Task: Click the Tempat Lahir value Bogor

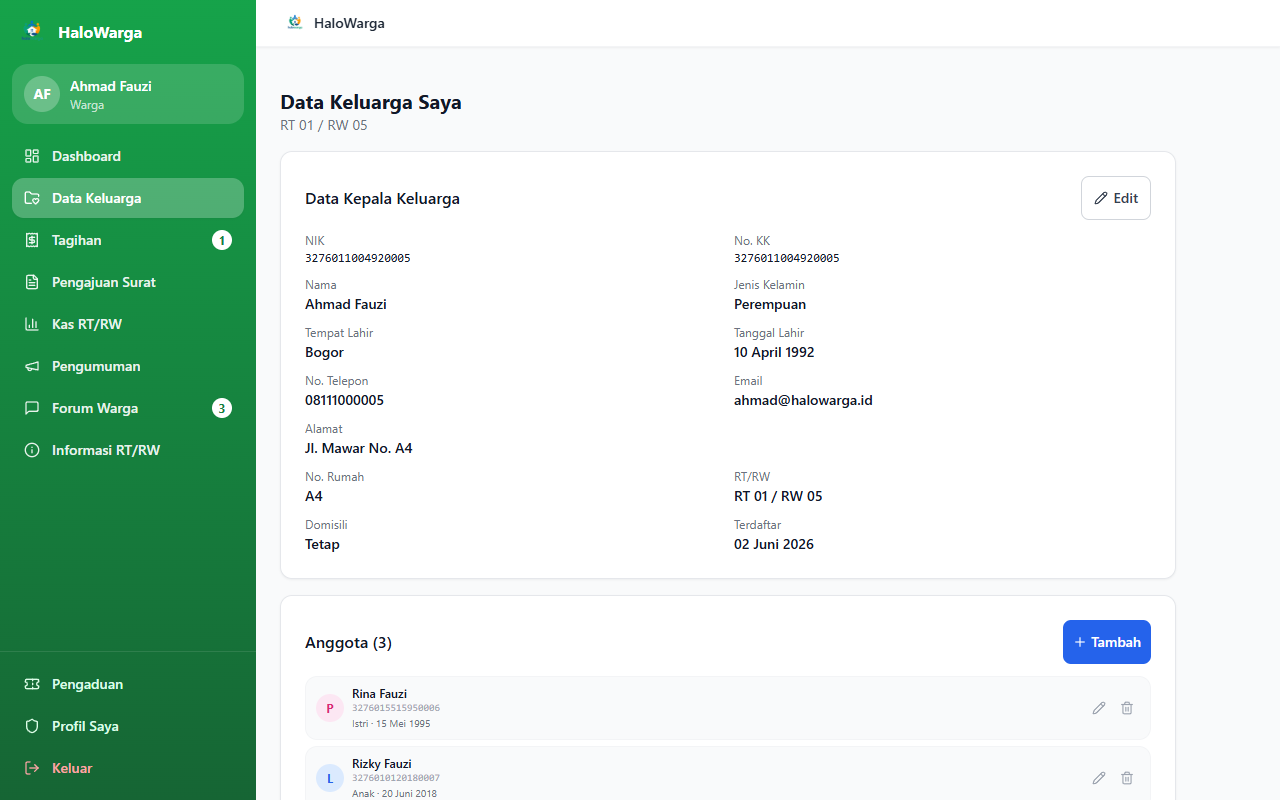Action: tap(324, 352)
